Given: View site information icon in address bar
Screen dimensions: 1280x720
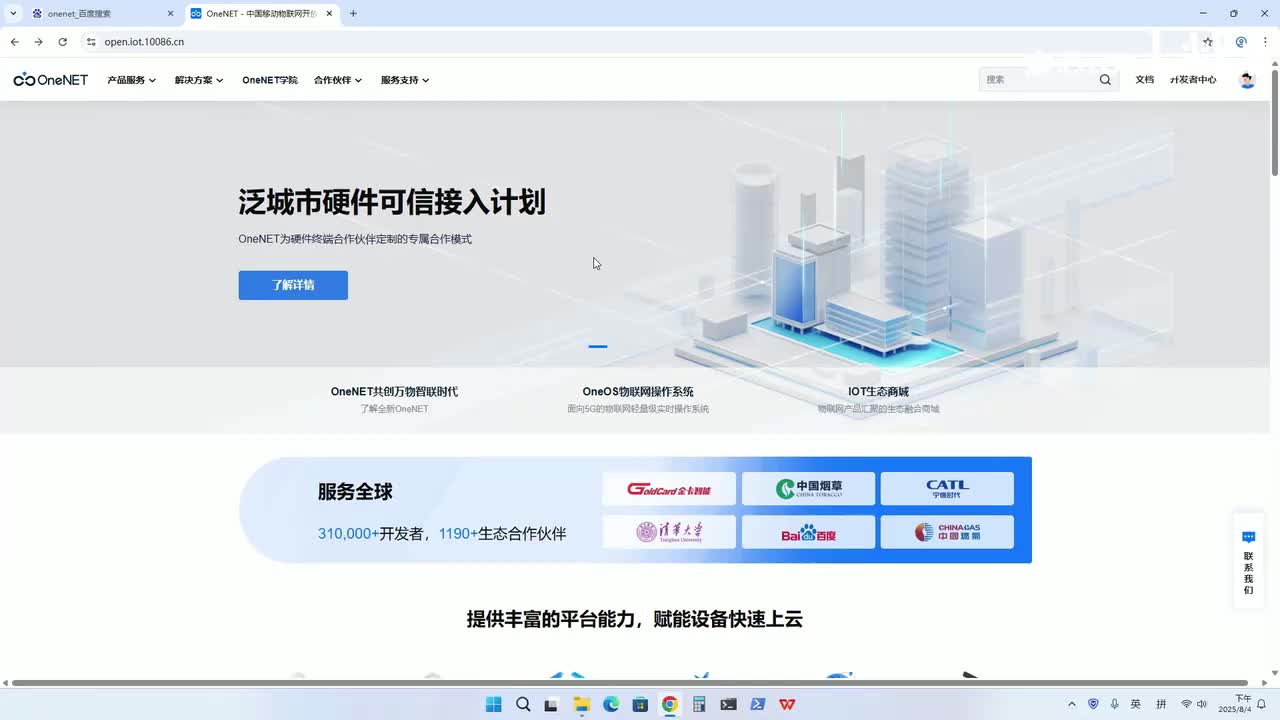Looking at the screenshot, I should (91, 42).
